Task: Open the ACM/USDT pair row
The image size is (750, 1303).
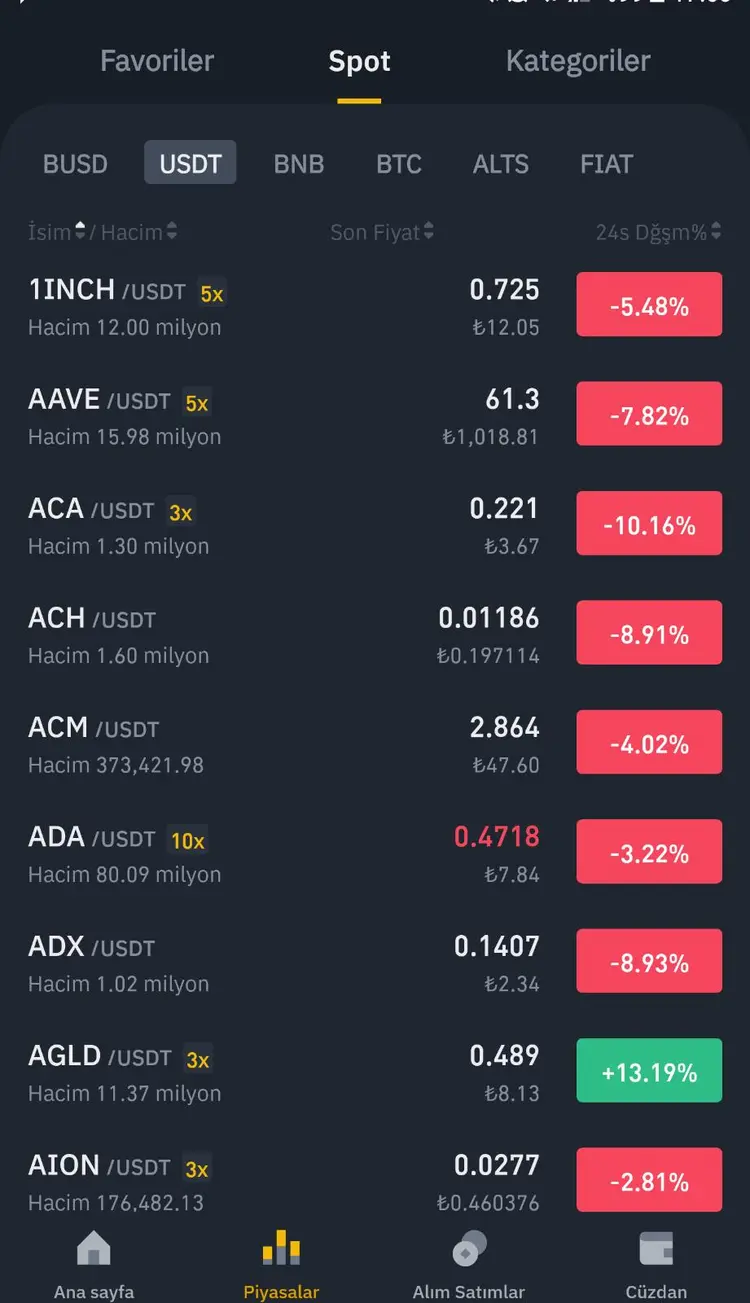Action: coord(375,744)
